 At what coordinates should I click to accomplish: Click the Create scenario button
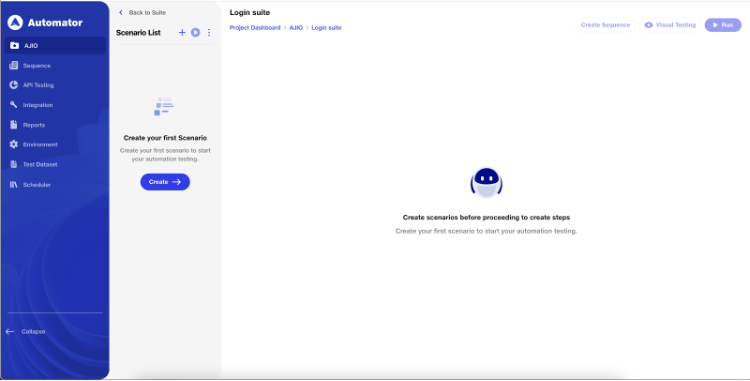[x=165, y=182]
